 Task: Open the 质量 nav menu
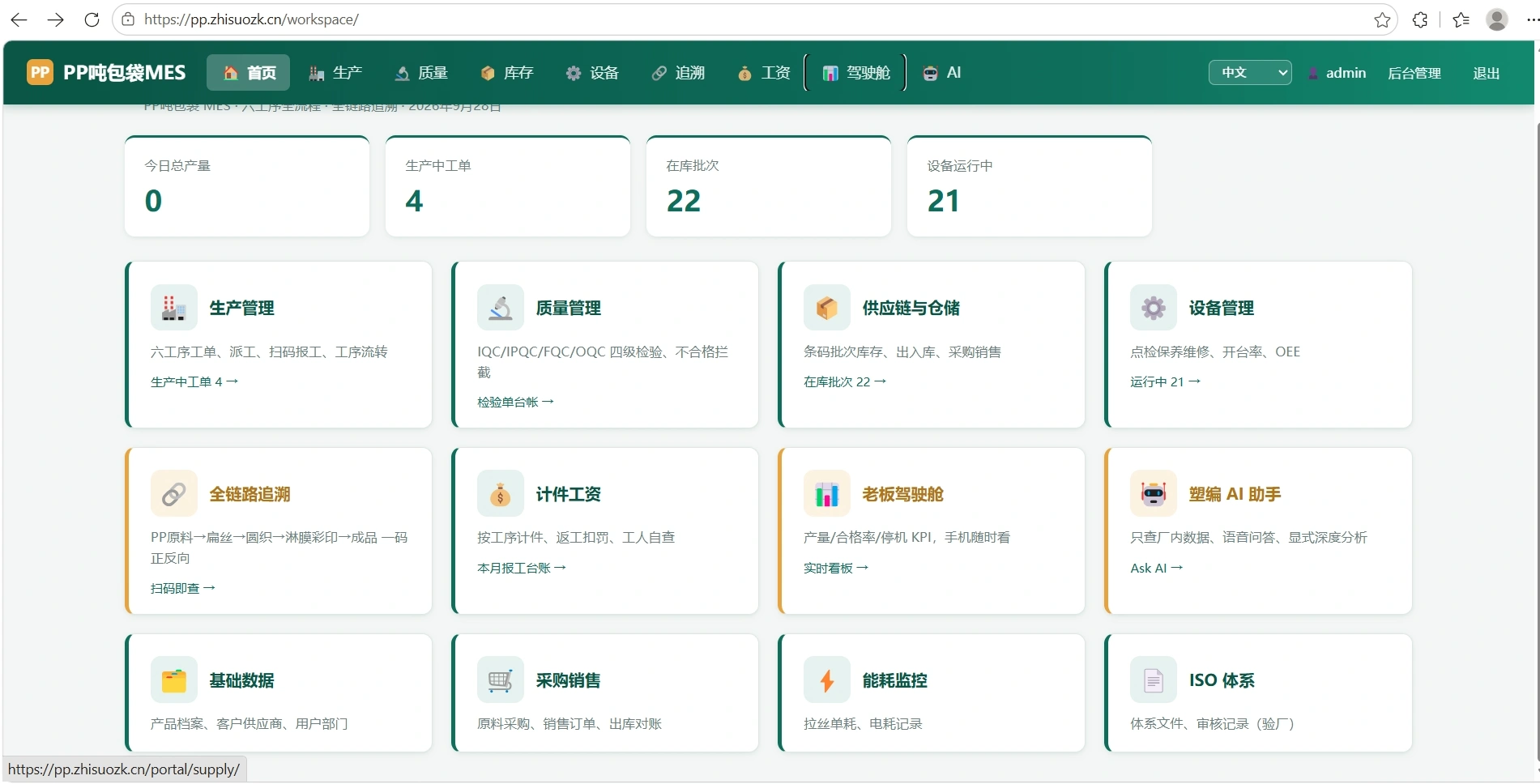pos(421,73)
